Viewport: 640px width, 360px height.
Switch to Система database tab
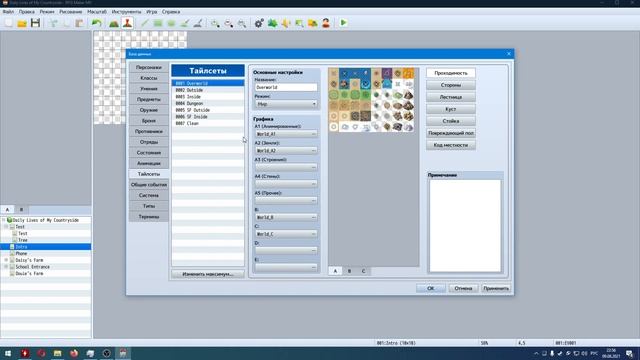[149, 195]
